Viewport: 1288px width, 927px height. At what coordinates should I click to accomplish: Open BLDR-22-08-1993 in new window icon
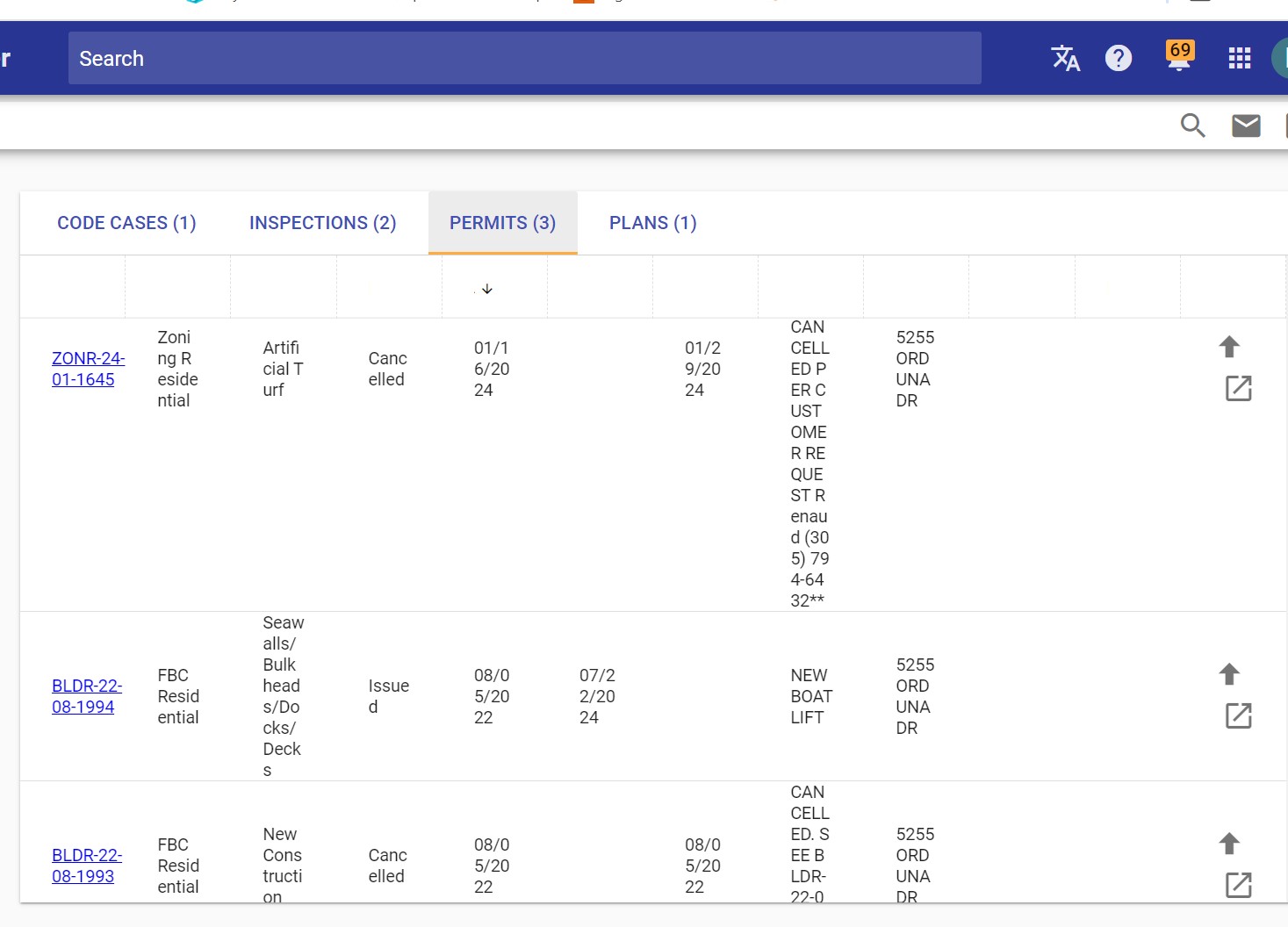(x=1238, y=884)
